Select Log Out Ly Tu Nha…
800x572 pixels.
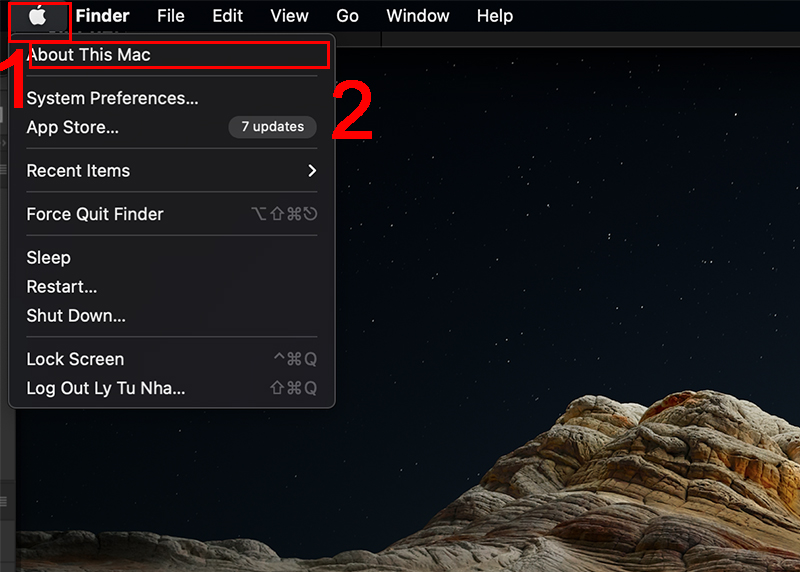(172, 388)
